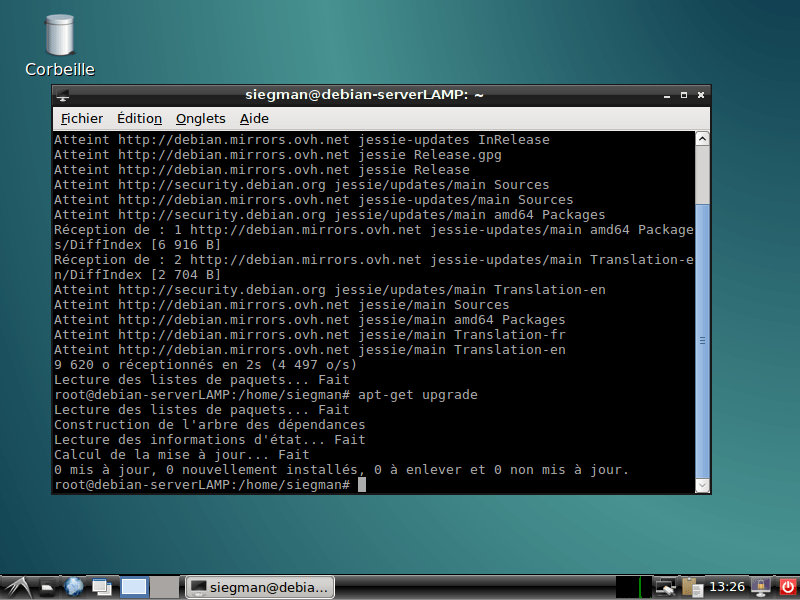800x600 pixels.
Task: Open the Aide menu
Action: click(254, 118)
